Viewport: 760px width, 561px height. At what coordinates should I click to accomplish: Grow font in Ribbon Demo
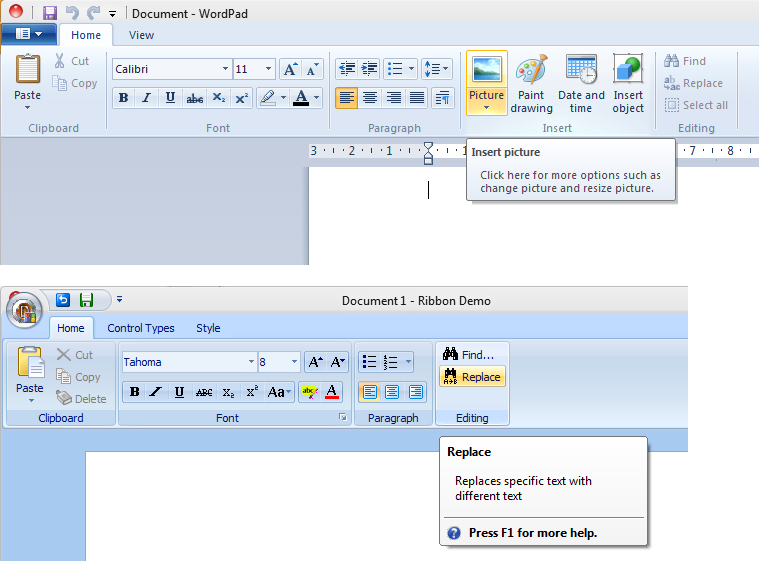click(316, 362)
